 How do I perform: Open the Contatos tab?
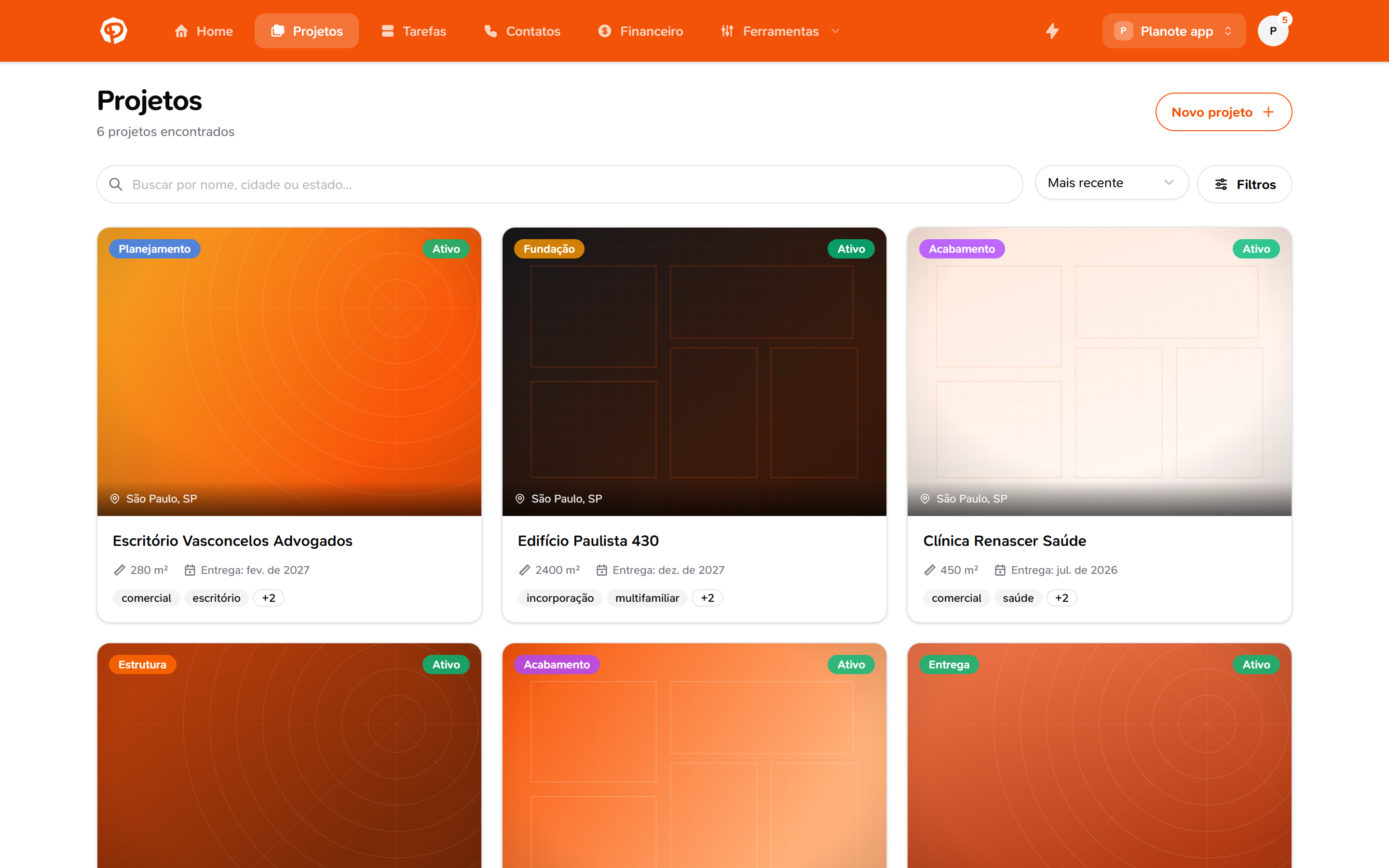tap(522, 31)
